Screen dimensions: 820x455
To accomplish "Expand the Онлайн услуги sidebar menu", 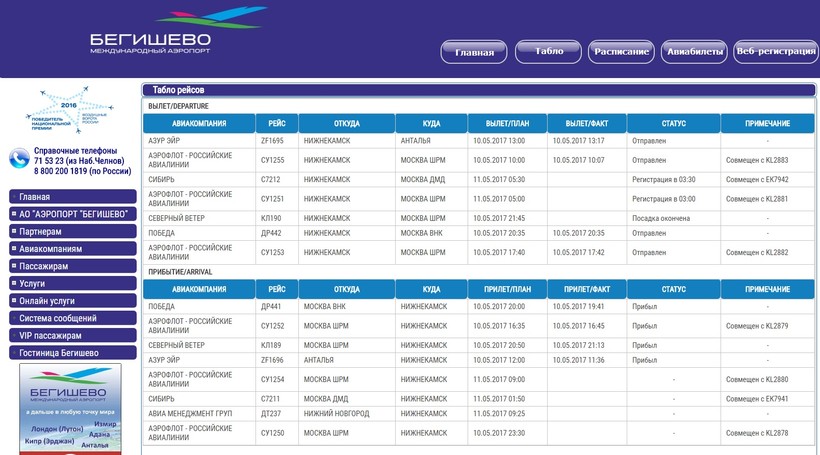I will coord(72,301).
